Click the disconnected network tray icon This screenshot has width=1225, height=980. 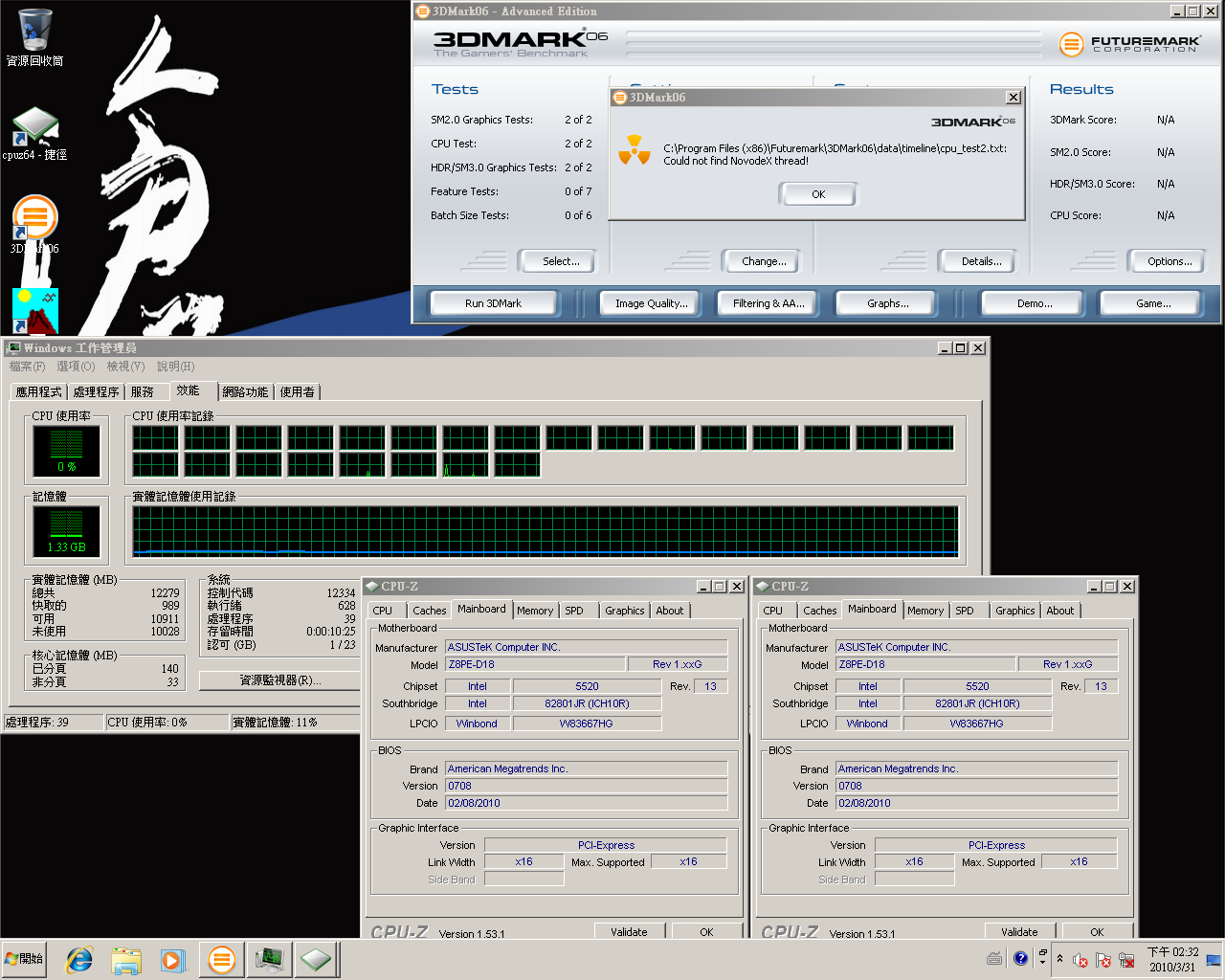[x=1126, y=960]
